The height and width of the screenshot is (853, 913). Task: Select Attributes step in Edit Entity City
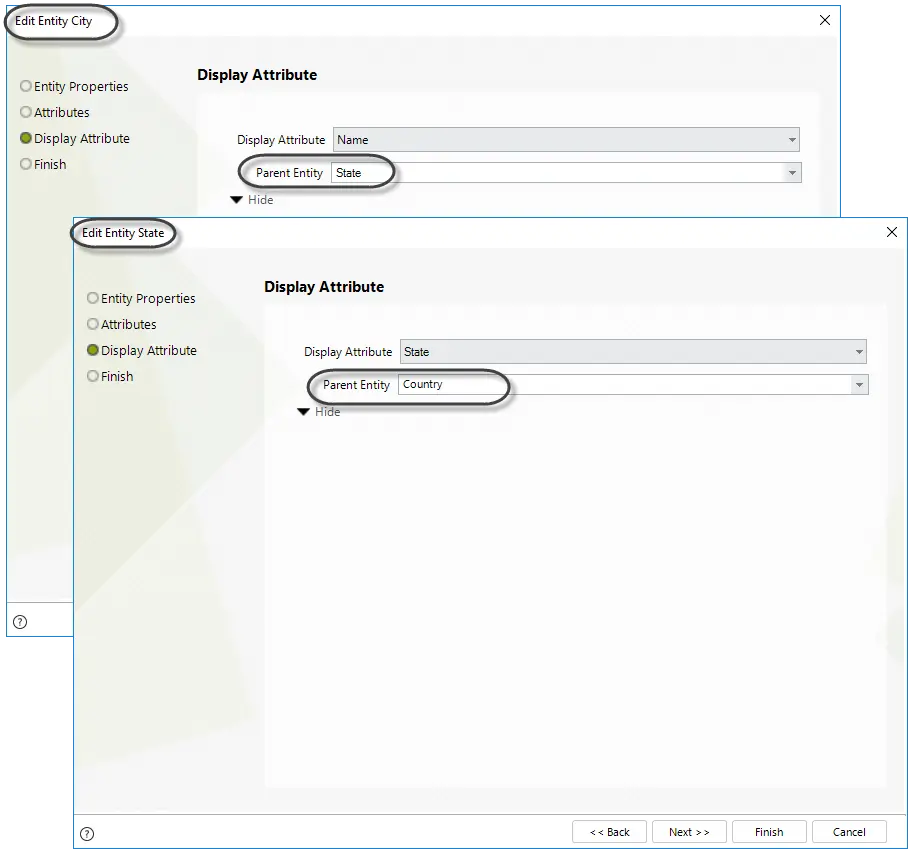55,112
